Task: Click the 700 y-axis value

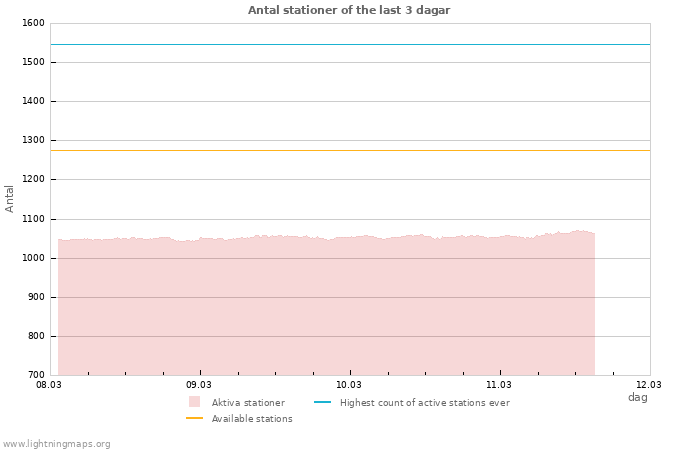Action: [x=35, y=375]
